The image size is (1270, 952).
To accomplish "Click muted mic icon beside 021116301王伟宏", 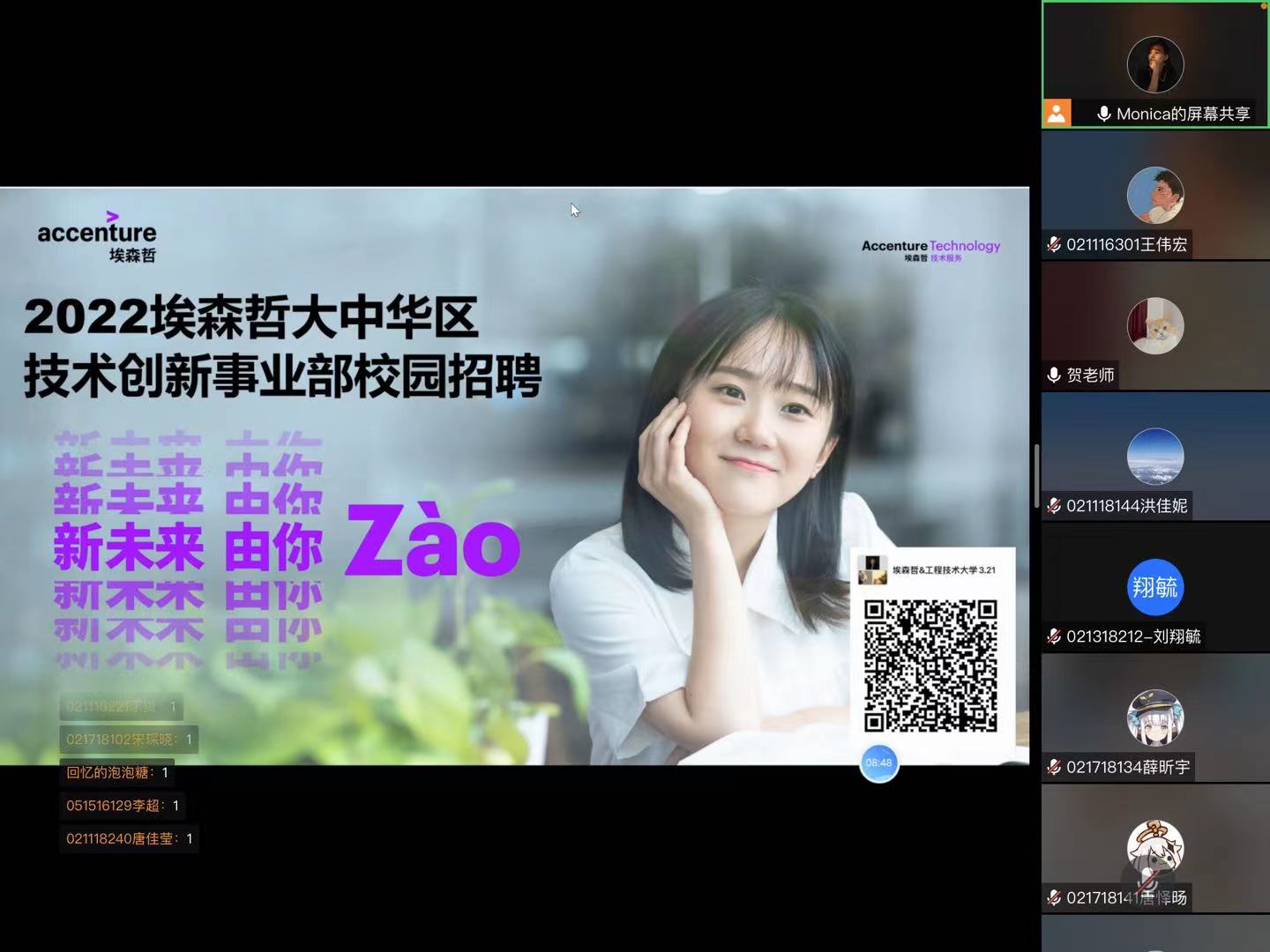I will 1054,244.
